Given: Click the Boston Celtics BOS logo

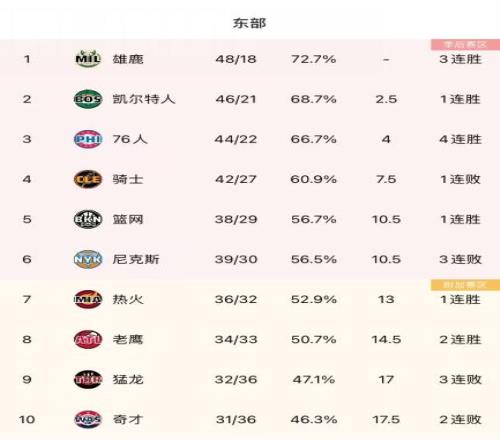Looking at the screenshot, I should (x=88, y=99).
